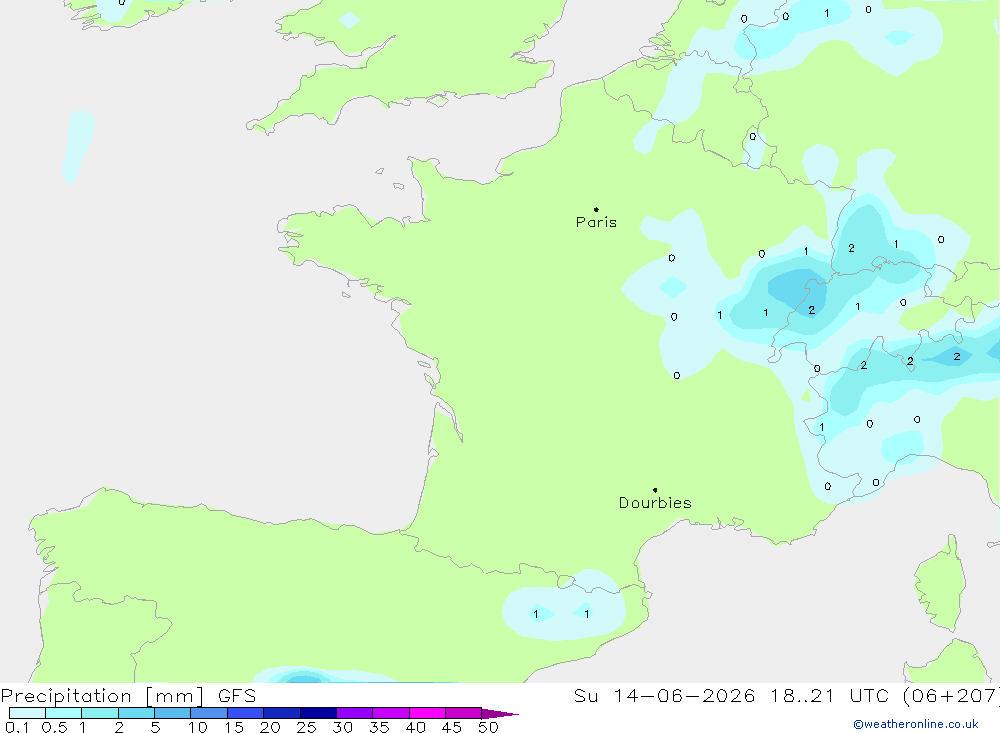Viewport: 1000px width, 733px height.
Task: Pick the 10–15 mm legend swatch
Action: (209, 713)
